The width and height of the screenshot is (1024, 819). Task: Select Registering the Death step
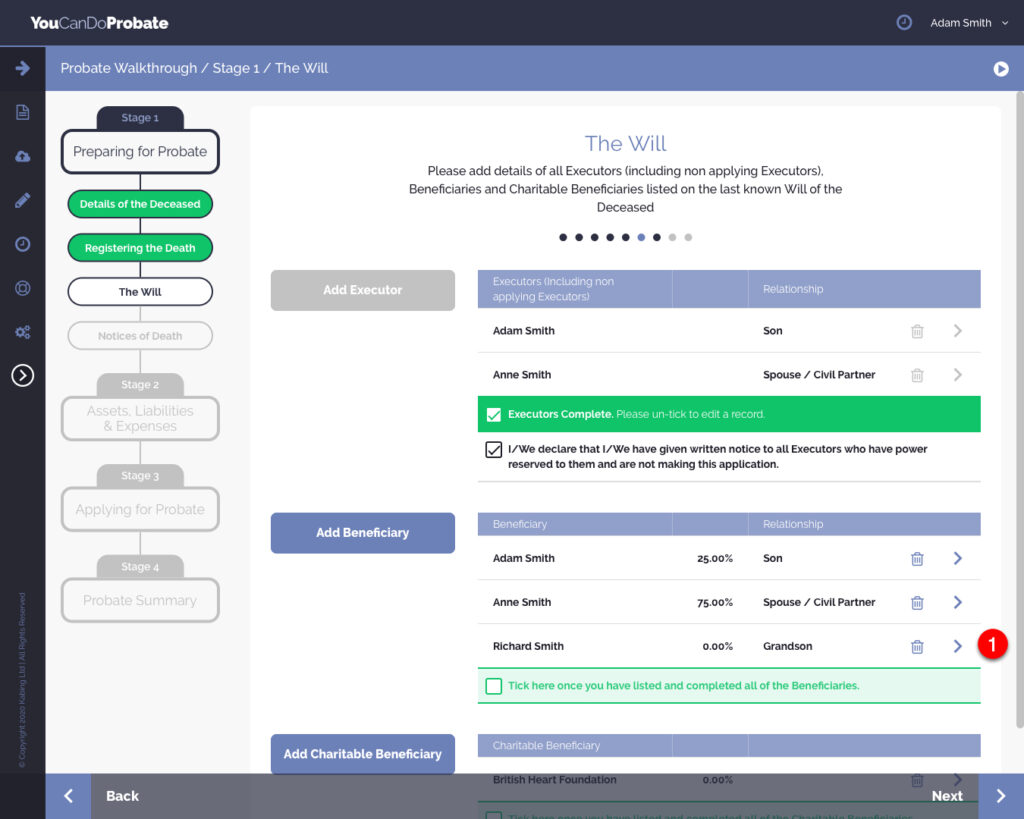click(x=140, y=248)
